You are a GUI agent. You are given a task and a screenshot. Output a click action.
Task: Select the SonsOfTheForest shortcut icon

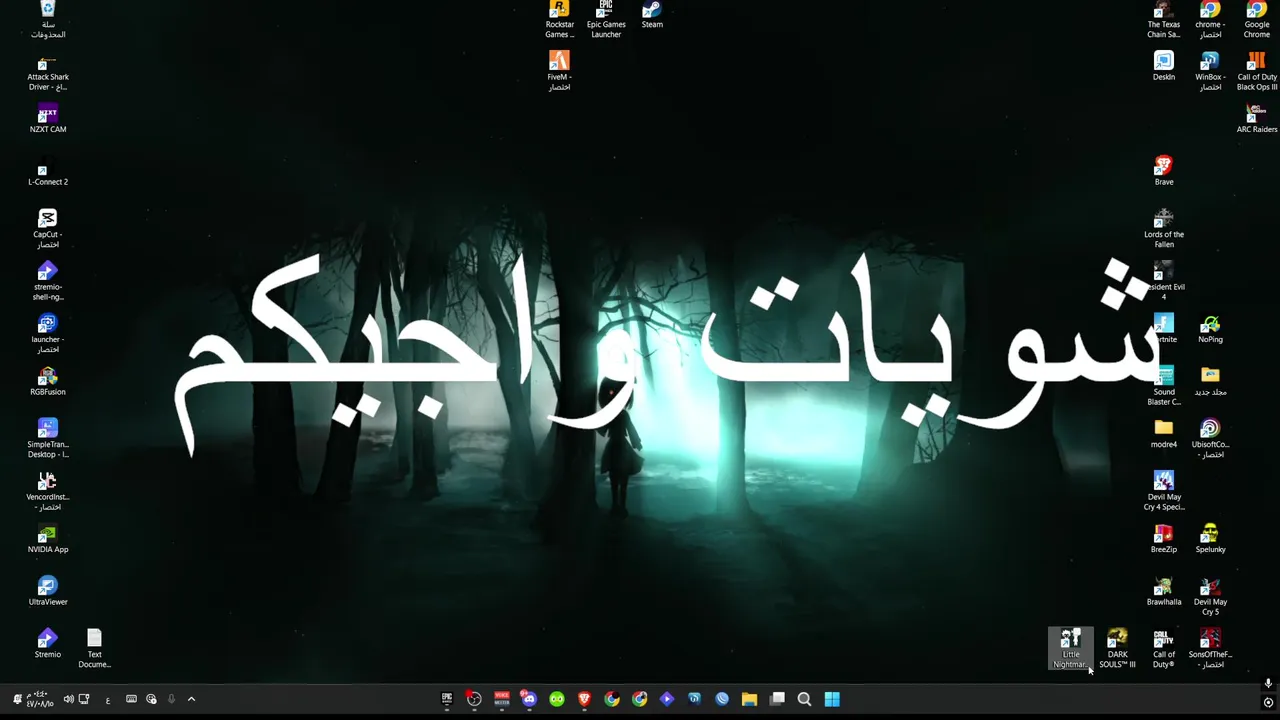click(1210, 649)
